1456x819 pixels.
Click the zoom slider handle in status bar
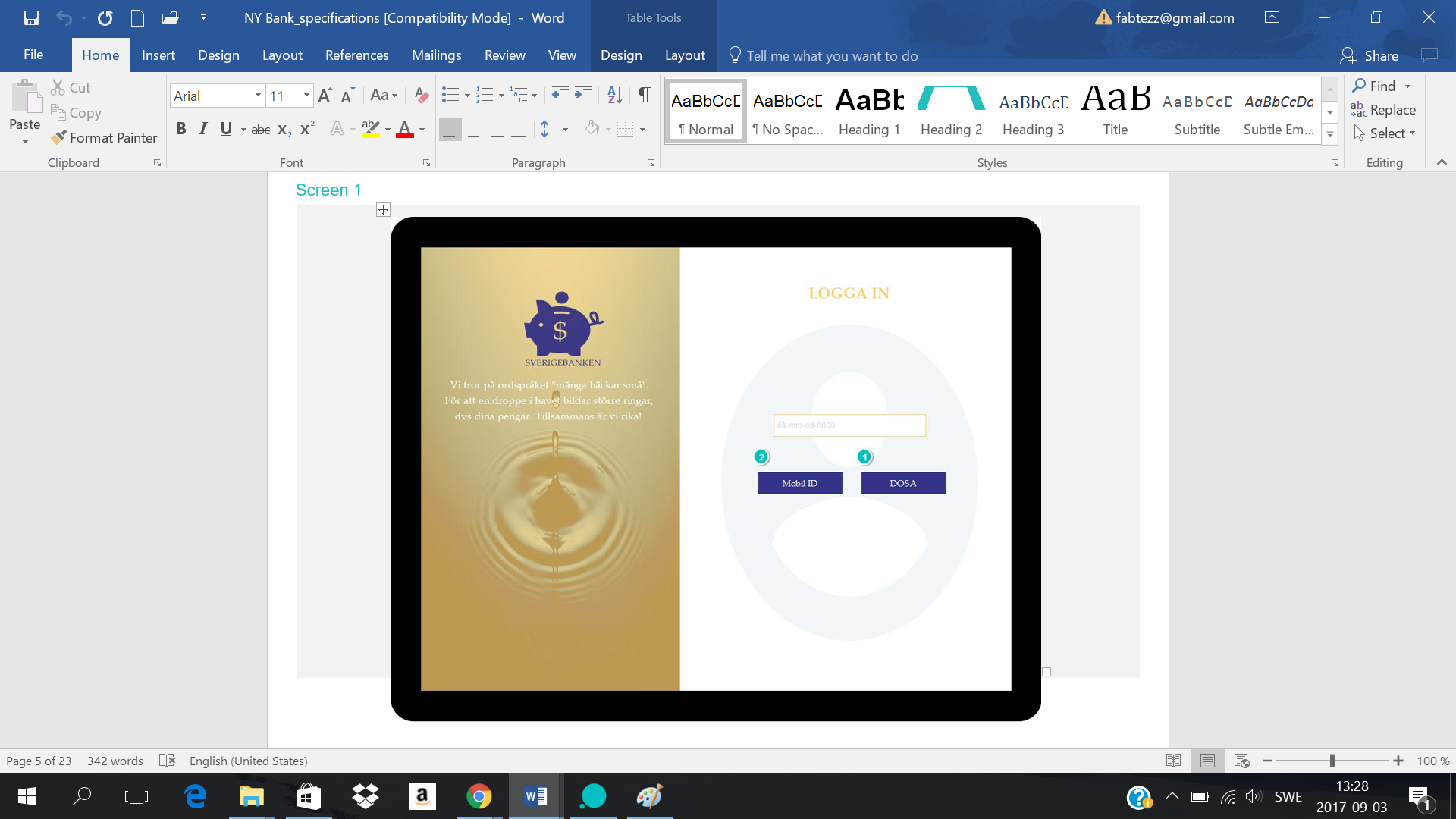[x=1332, y=761]
